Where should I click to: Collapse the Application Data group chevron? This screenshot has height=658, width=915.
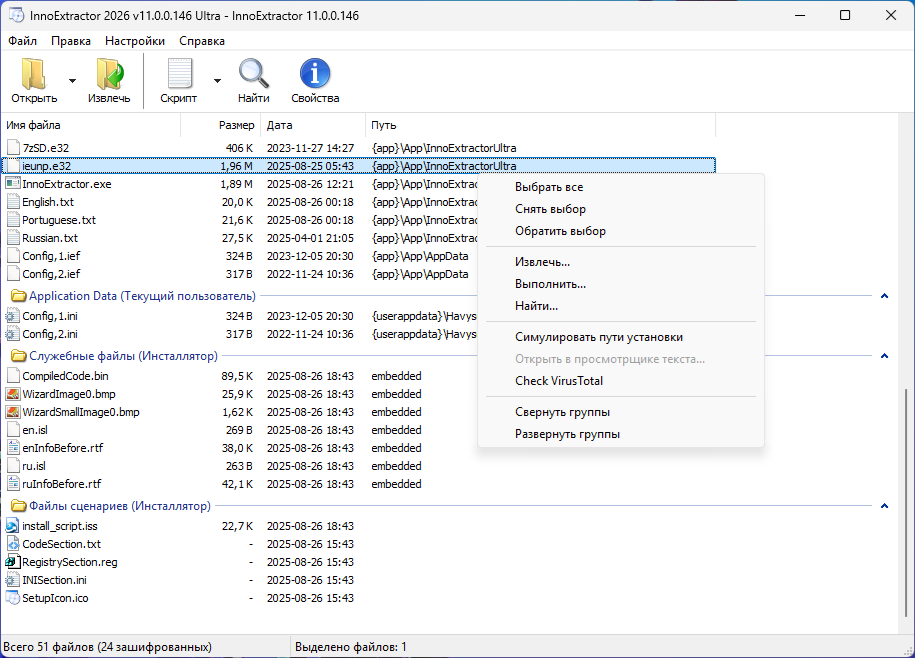pyautogui.click(x=885, y=296)
